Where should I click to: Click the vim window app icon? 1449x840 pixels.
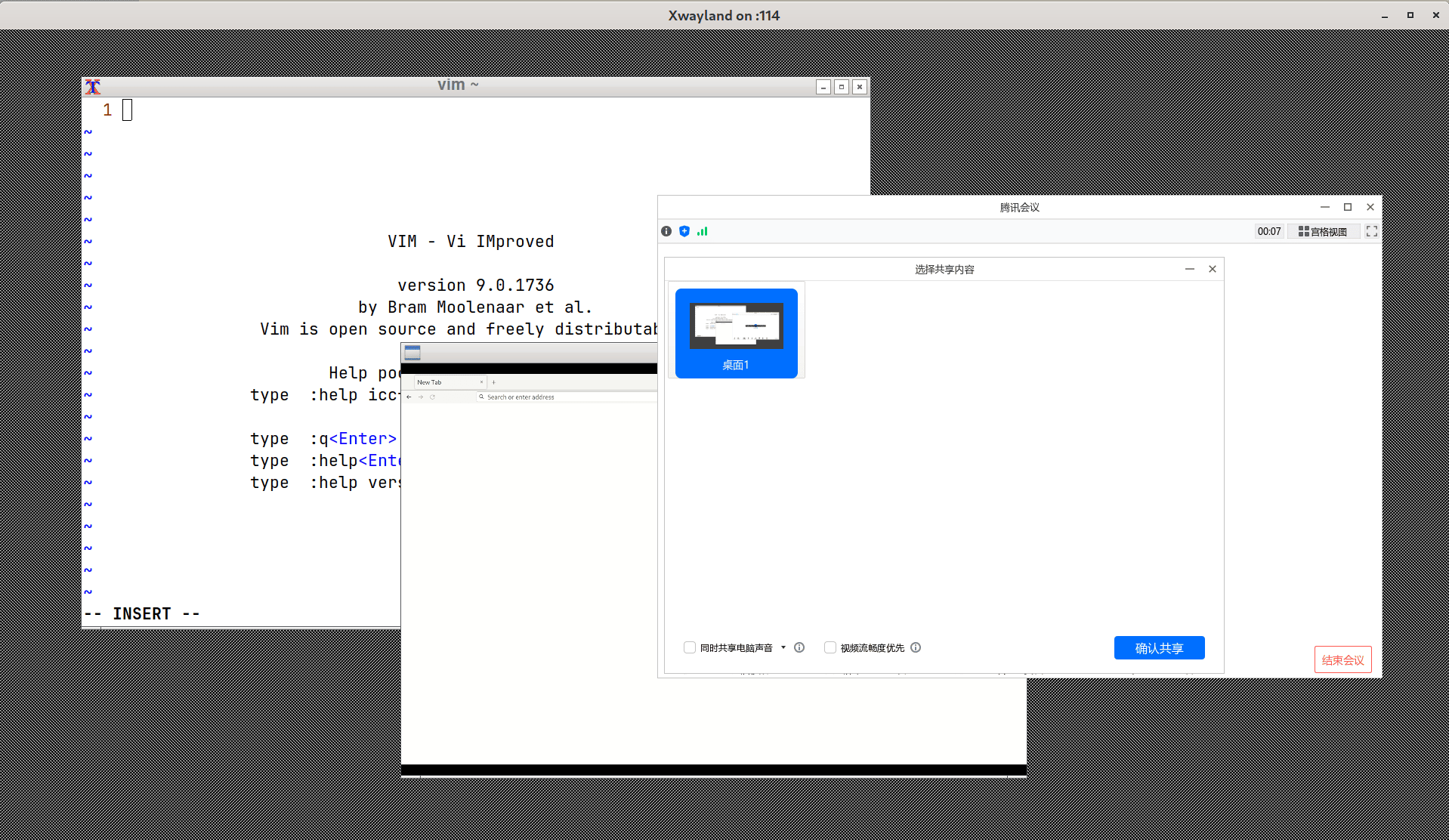pos(93,87)
